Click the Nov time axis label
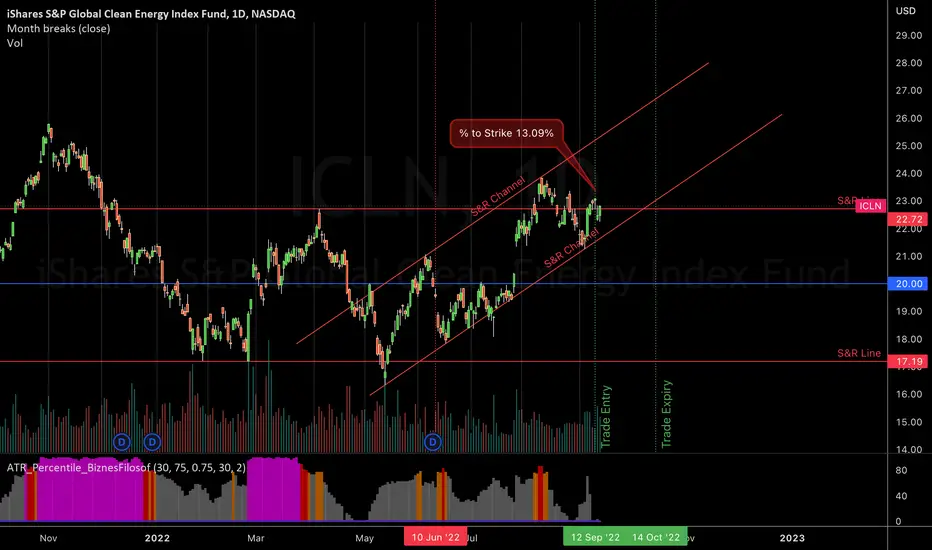Screen dimensions: 932x550 pos(48,538)
